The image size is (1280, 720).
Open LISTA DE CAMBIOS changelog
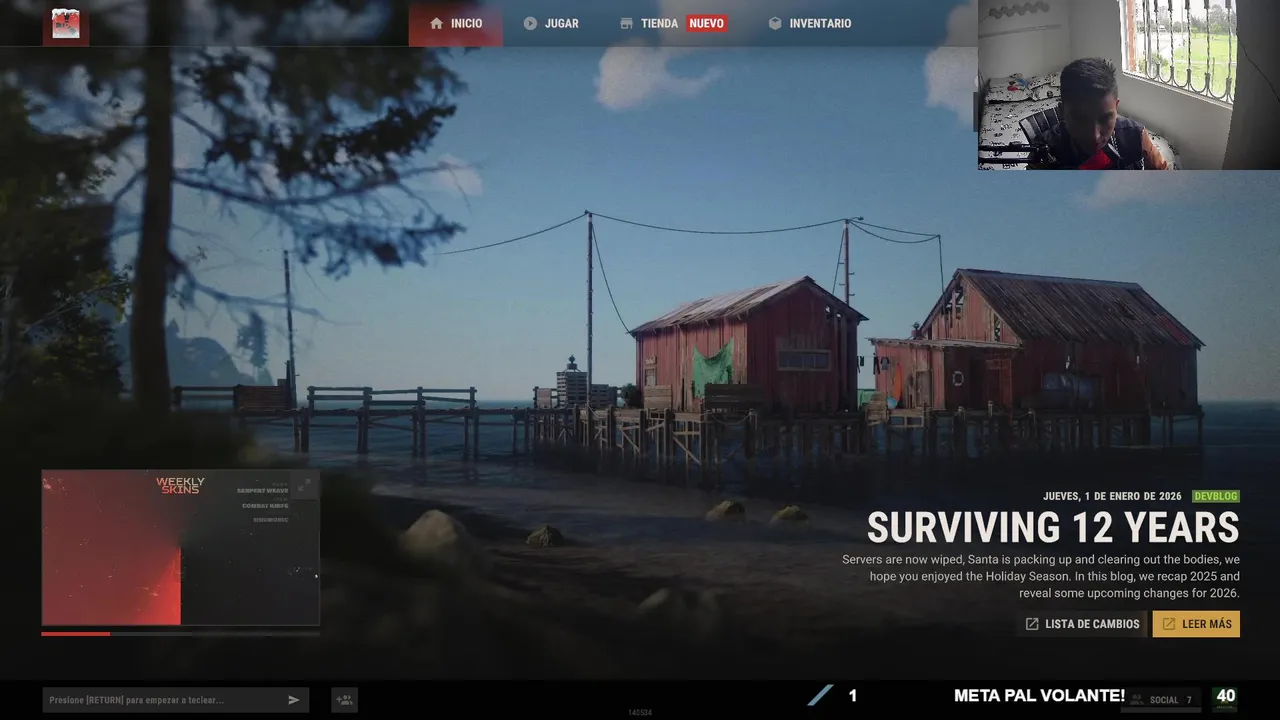[x=1082, y=624]
